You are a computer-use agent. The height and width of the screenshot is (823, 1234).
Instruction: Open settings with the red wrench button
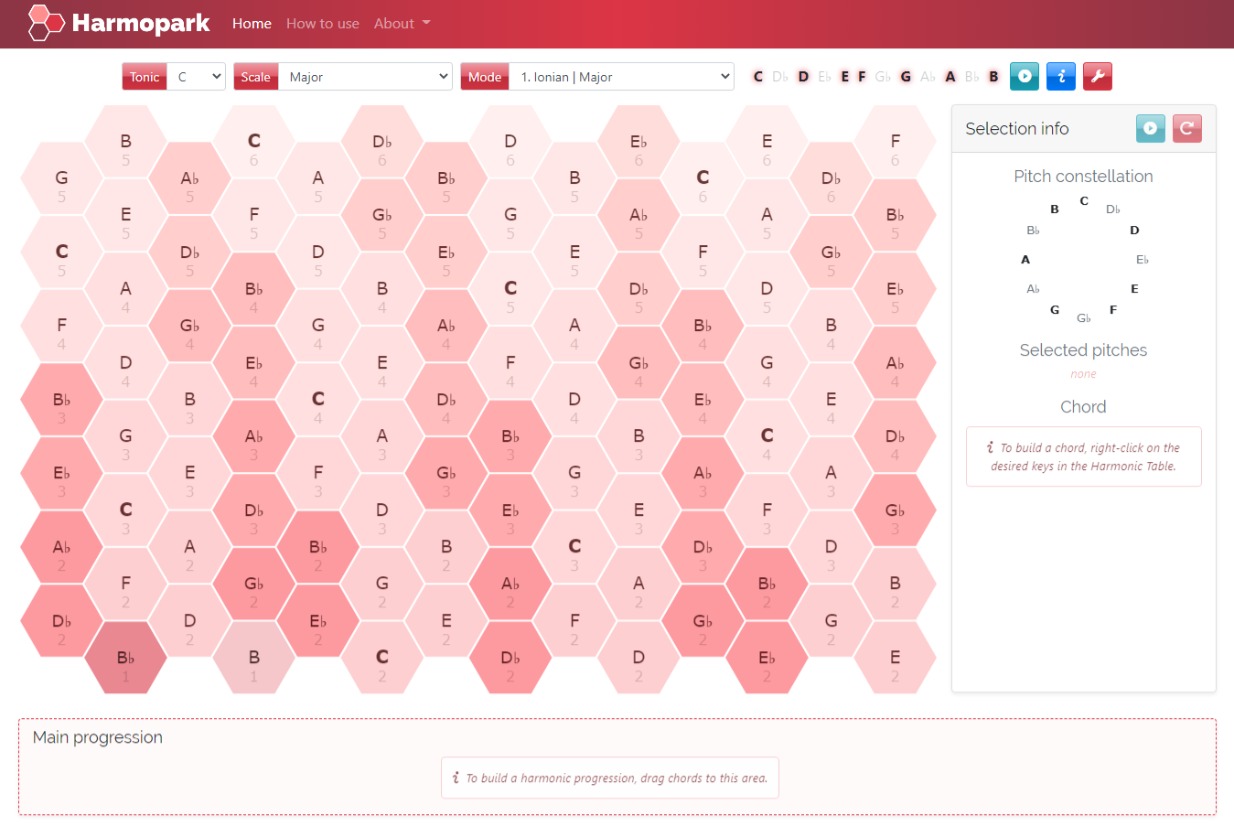tap(1097, 76)
